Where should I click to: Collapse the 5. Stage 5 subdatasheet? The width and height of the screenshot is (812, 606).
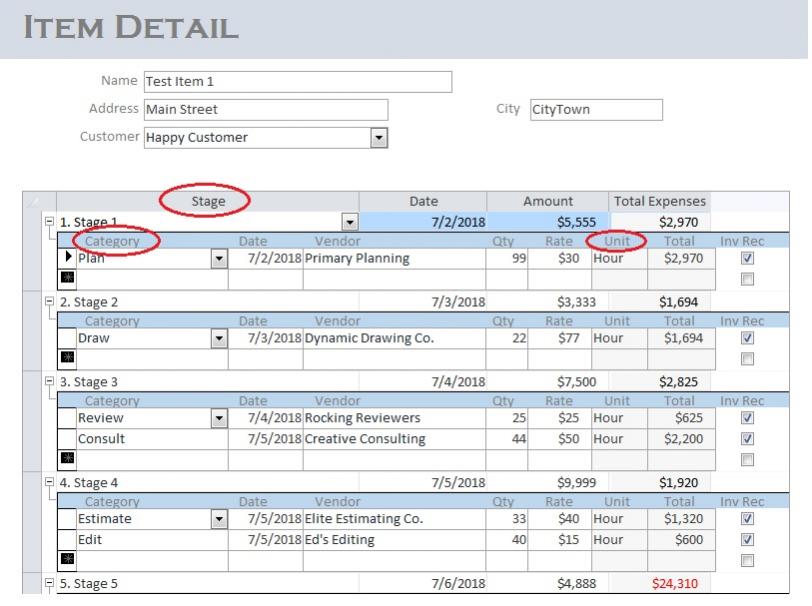[49, 583]
